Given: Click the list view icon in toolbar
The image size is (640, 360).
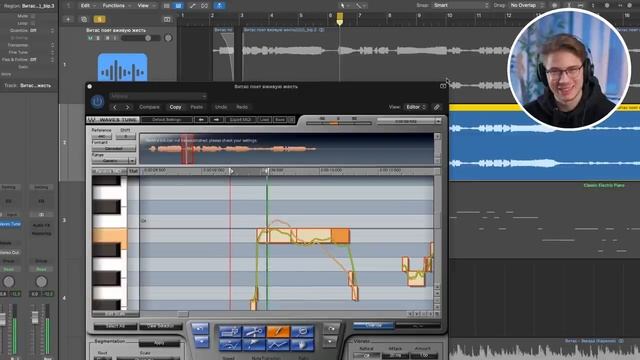Looking at the screenshot, I should point(167,6).
